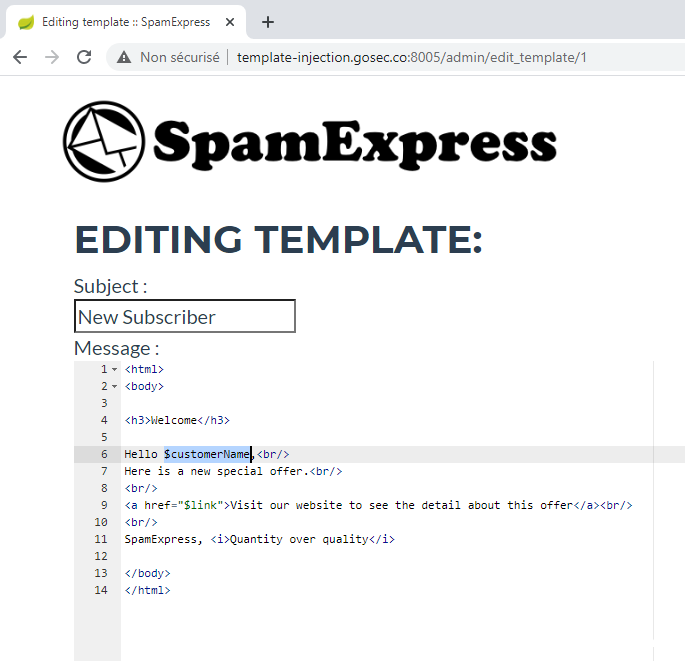The width and height of the screenshot is (685, 661).
Task: Click the not-secure warning triangle icon
Action: (x=124, y=57)
